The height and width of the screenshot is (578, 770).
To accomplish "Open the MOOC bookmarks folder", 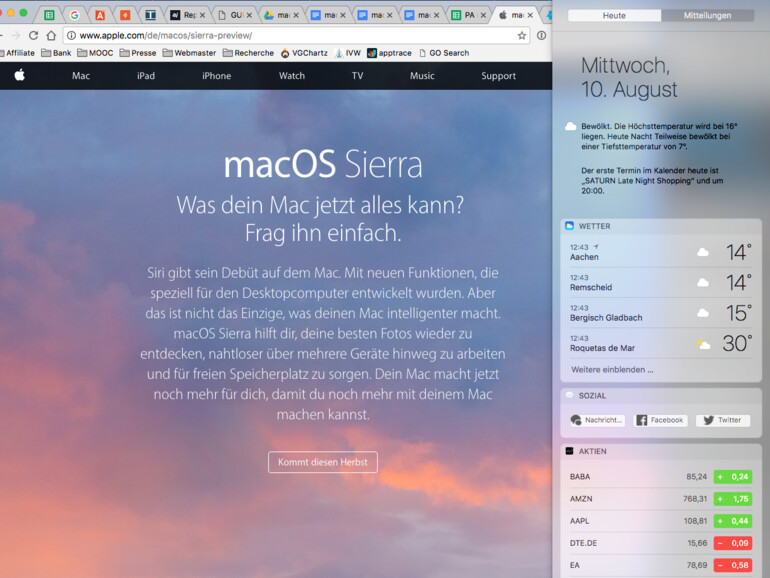I will [95, 53].
